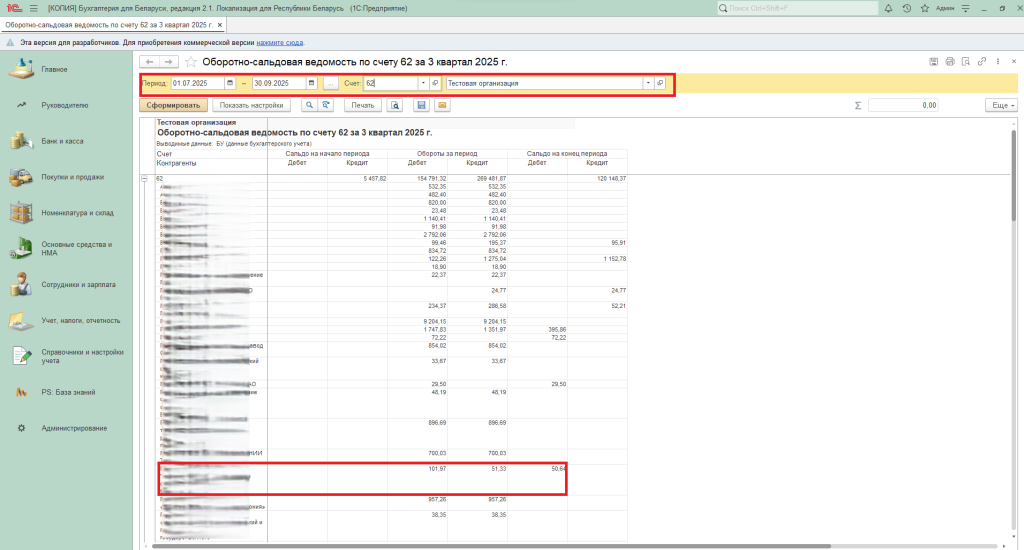Image resolution: width=1024 pixels, height=550 pixels.
Task: Close the Оборотно-сальдовая ведомость tab
Action: point(219,23)
